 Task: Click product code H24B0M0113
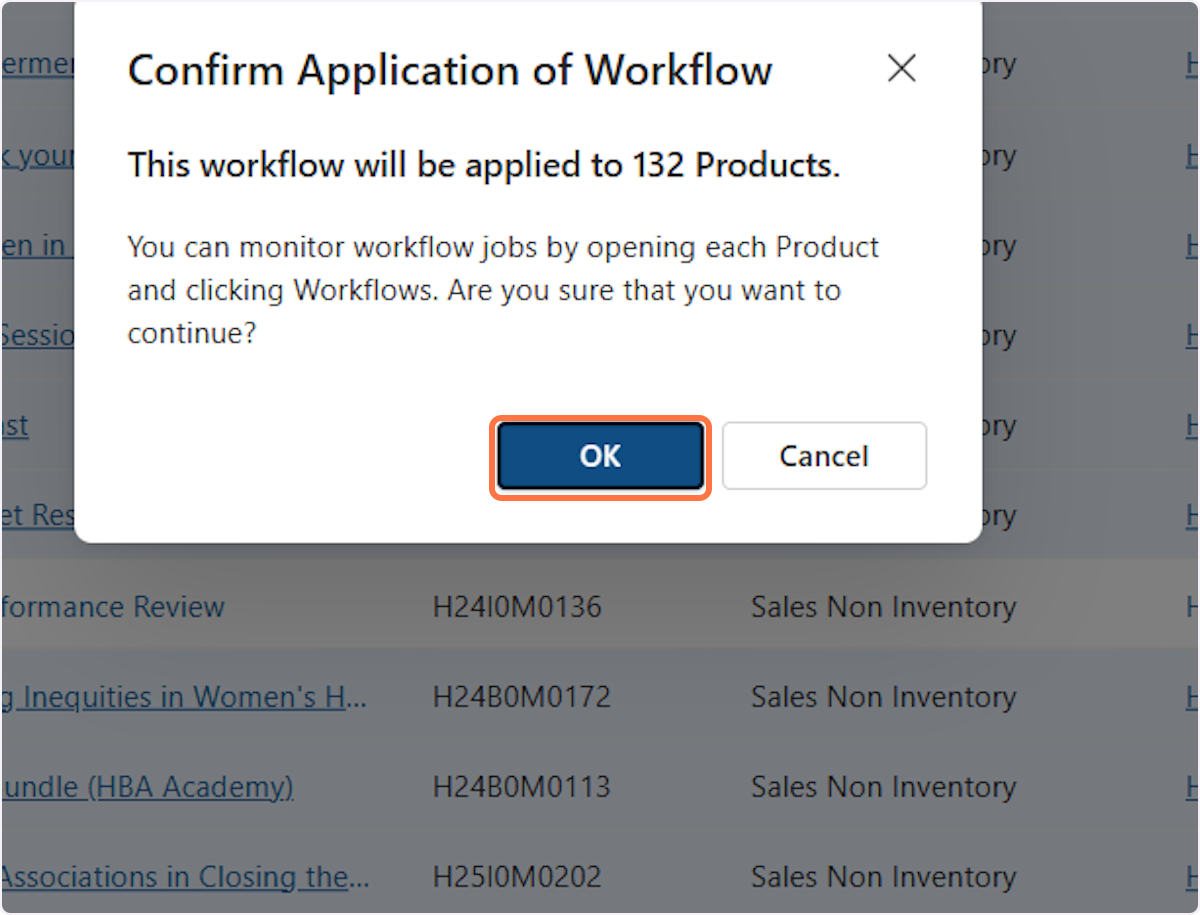521,787
